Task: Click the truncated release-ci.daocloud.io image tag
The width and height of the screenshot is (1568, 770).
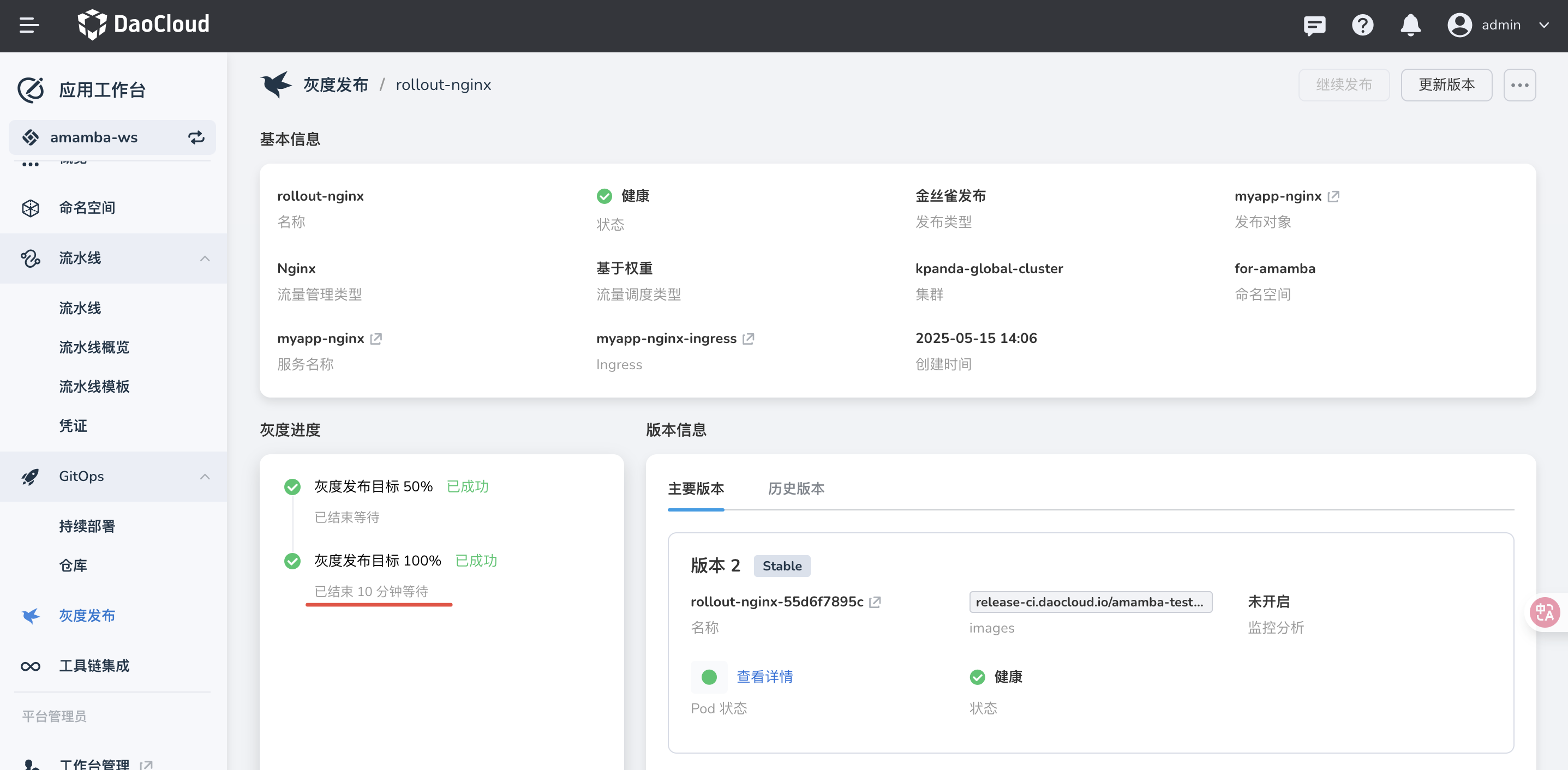Action: (1090, 602)
